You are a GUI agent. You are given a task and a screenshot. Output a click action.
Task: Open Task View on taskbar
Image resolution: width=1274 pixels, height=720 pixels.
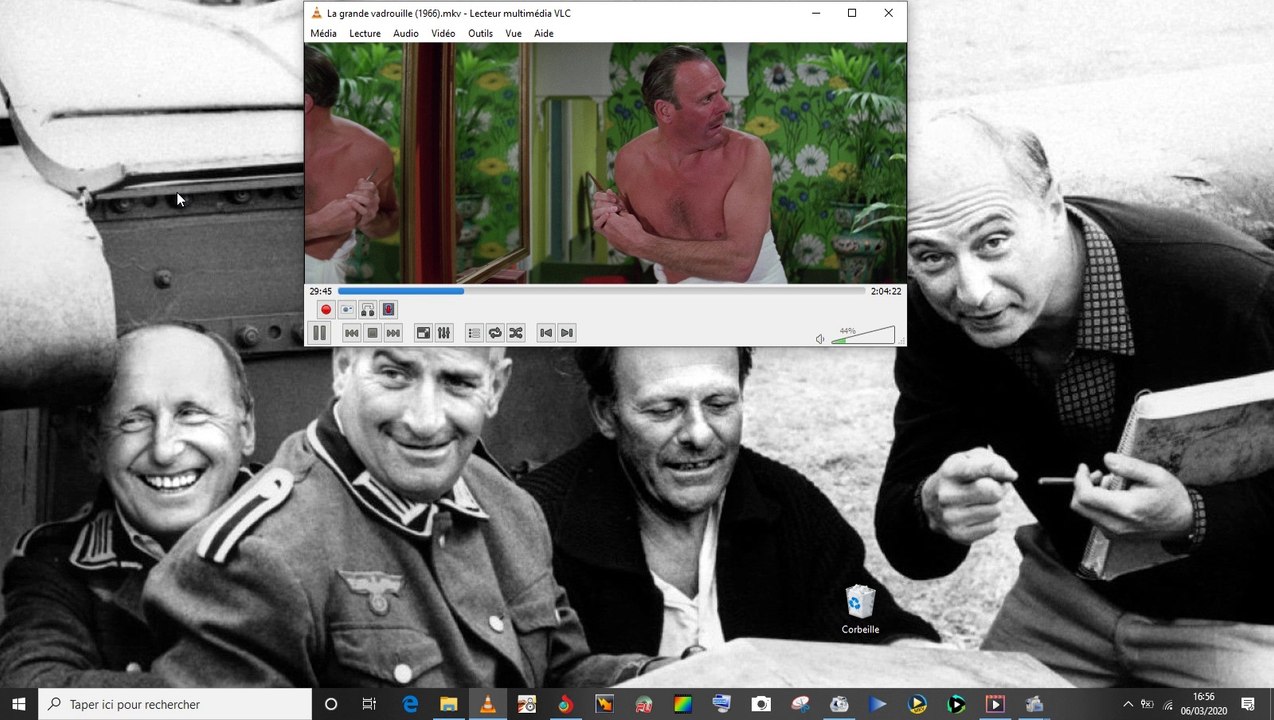click(x=369, y=704)
